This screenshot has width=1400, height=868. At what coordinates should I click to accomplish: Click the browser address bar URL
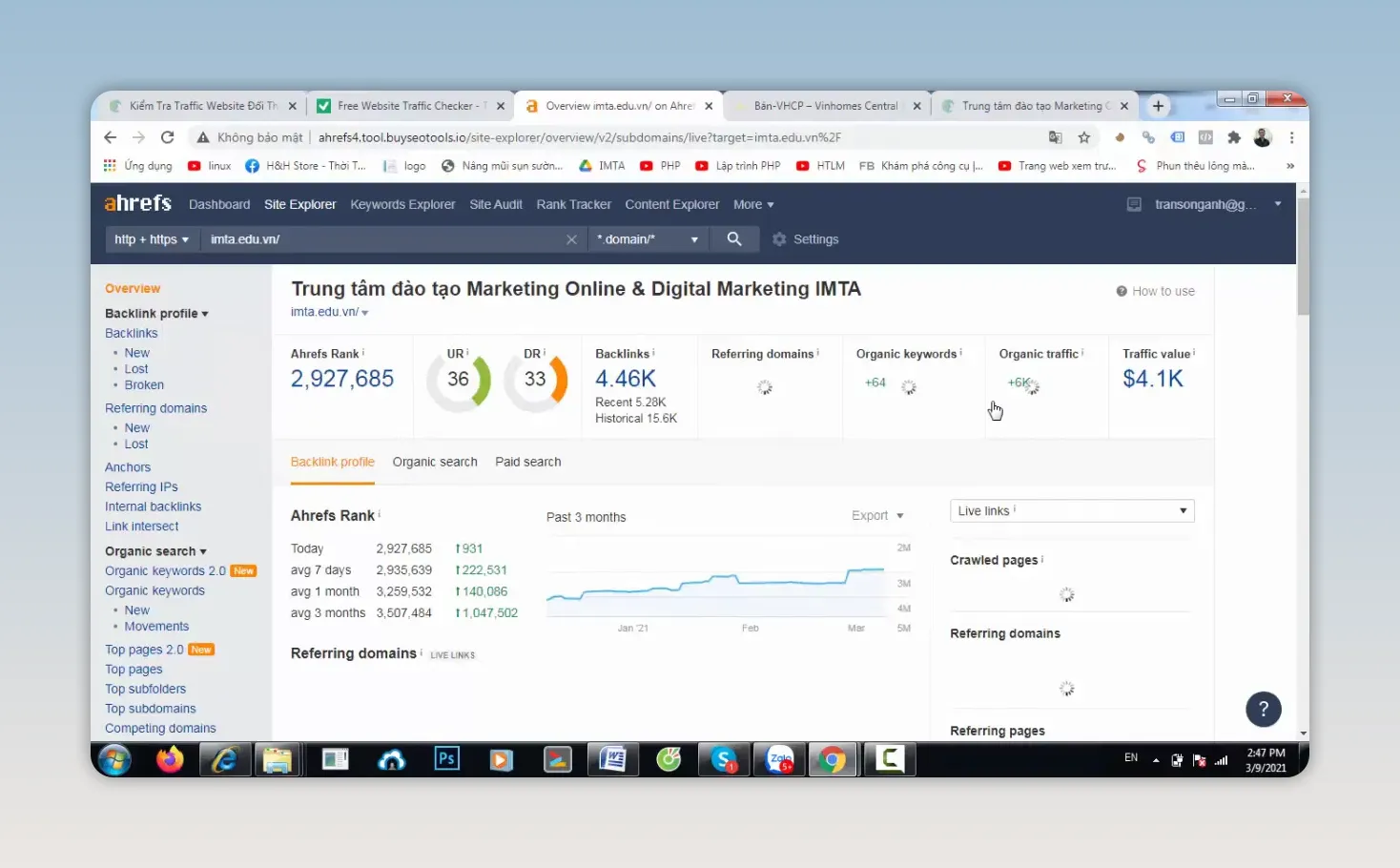pos(579,137)
